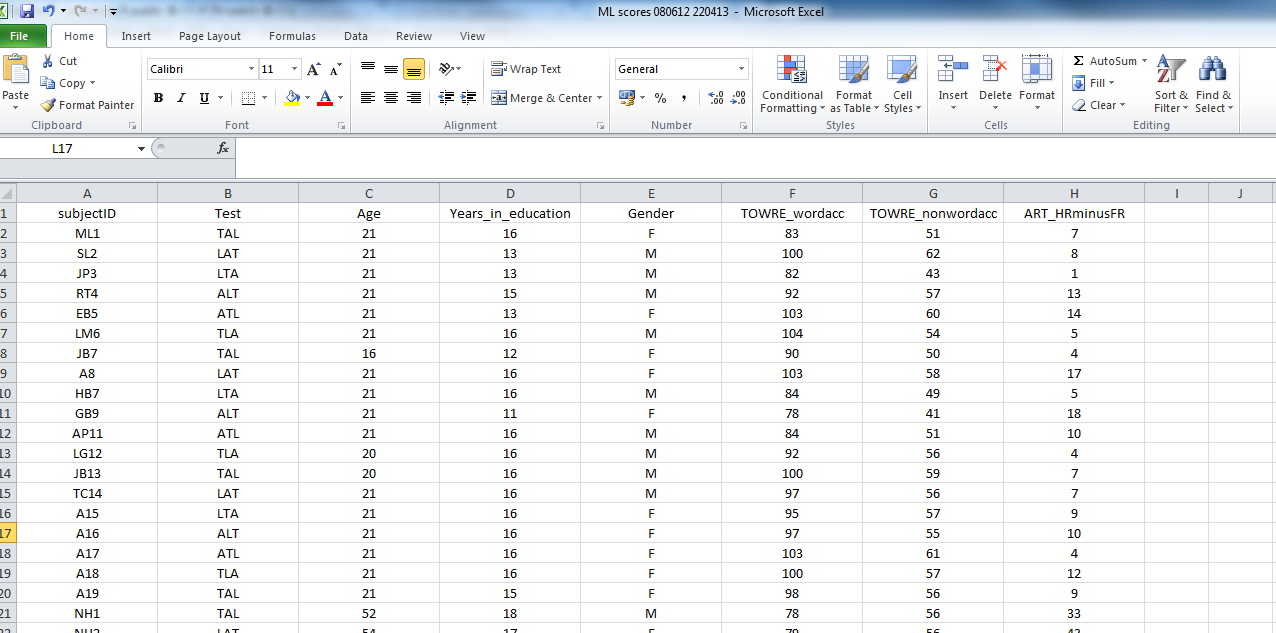Switch to the Formulas tab
The height and width of the screenshot is (633, 1276).
[x=292, y=36]
